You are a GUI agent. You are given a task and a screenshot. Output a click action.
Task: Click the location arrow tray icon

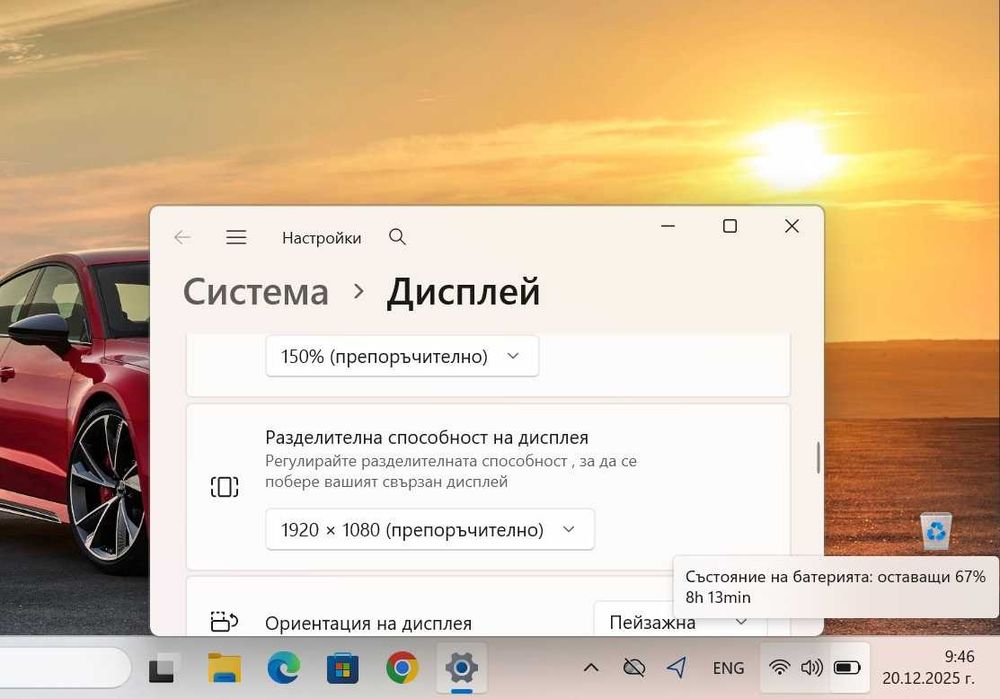(x=677, y=668)
